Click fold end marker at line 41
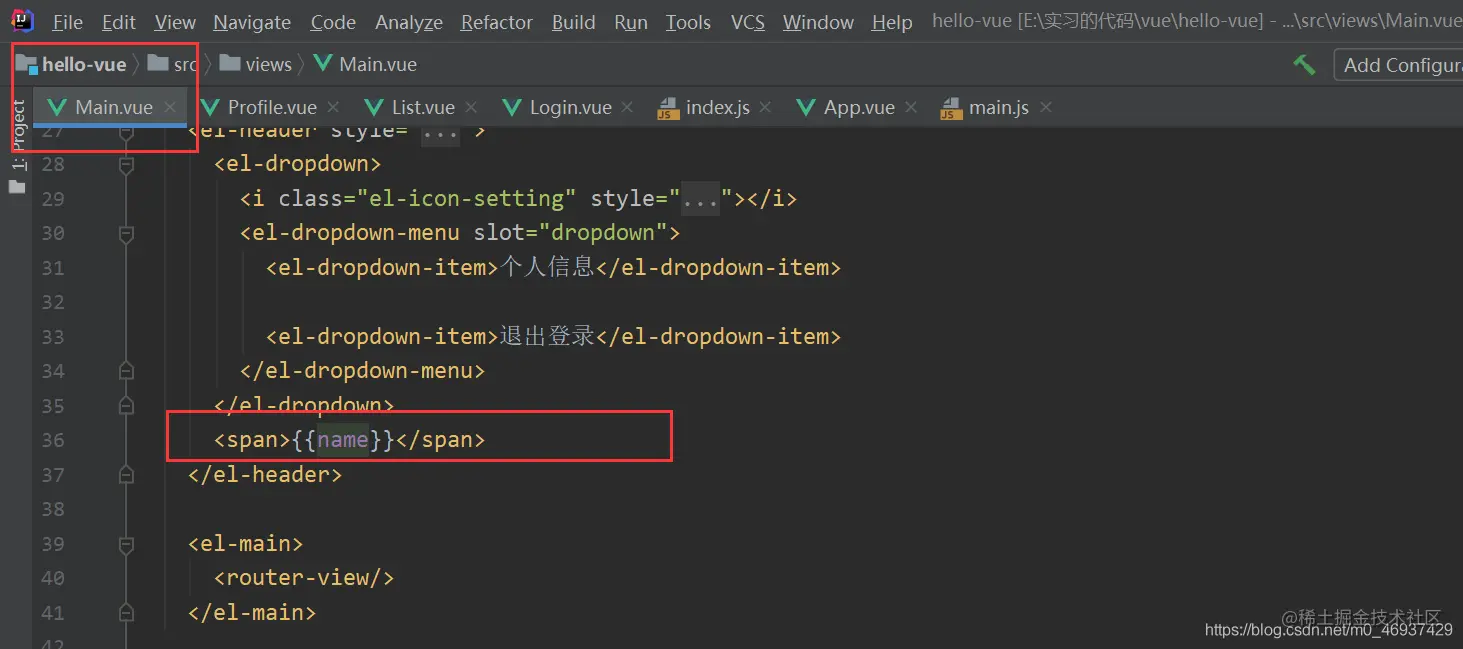 tap(126, 613)
